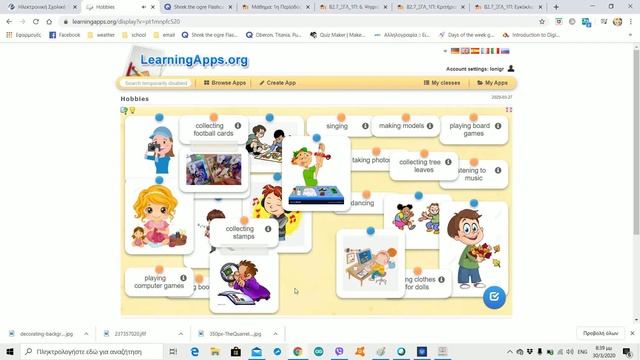Open Facebook bookmark
Viewport: 640px width, 360px height.
pos(64,35)
